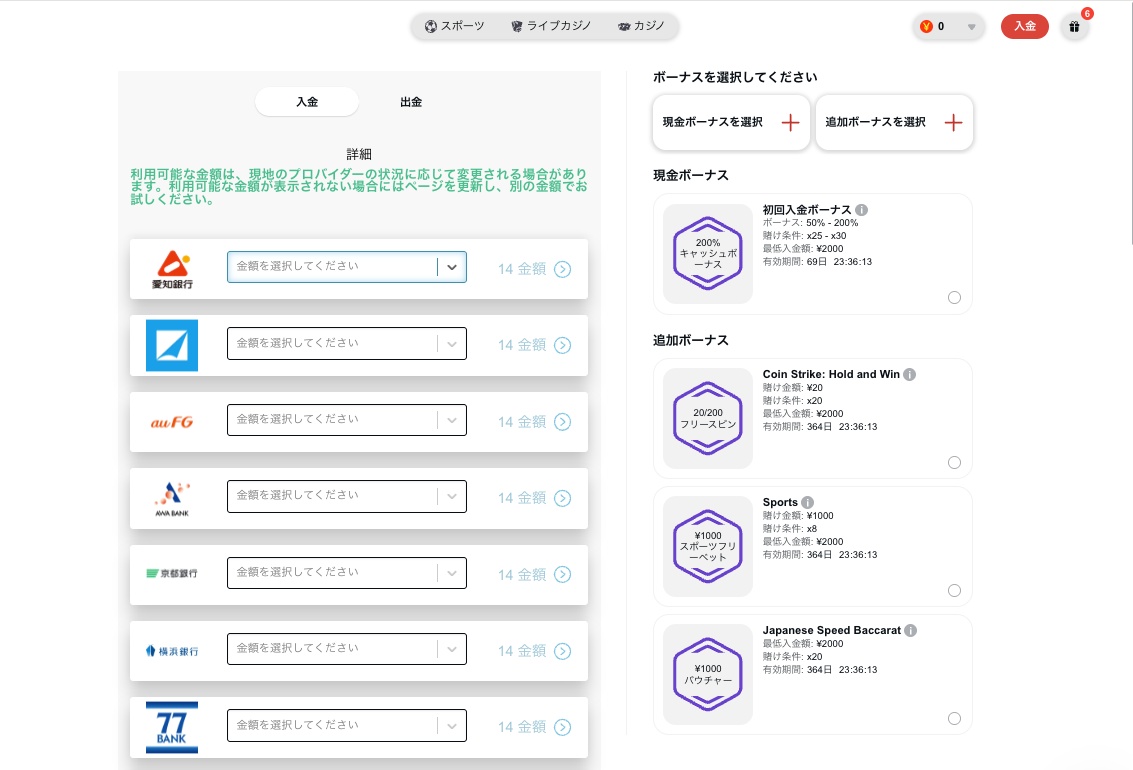Open the スポーツ menu

[x=455, y=26]
